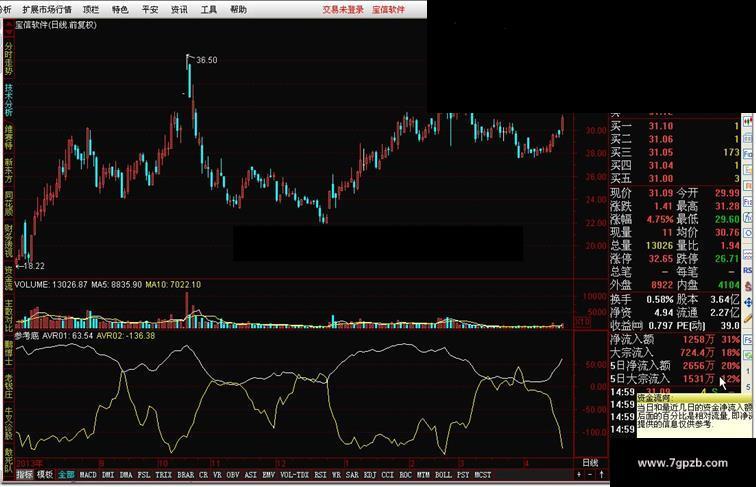Click the 36.50 high price marker
Screen dimensions: 756x487
(x=206, y=60)
